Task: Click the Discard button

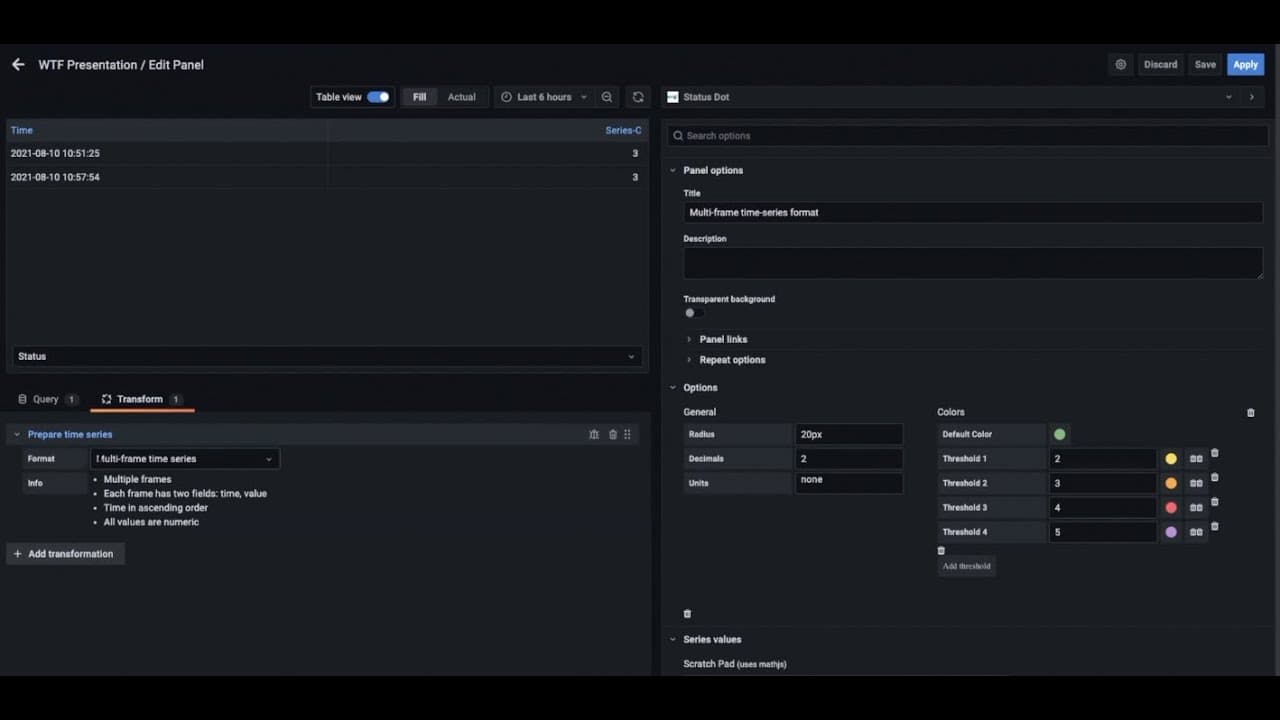Action: click(x=1160, y=64)
